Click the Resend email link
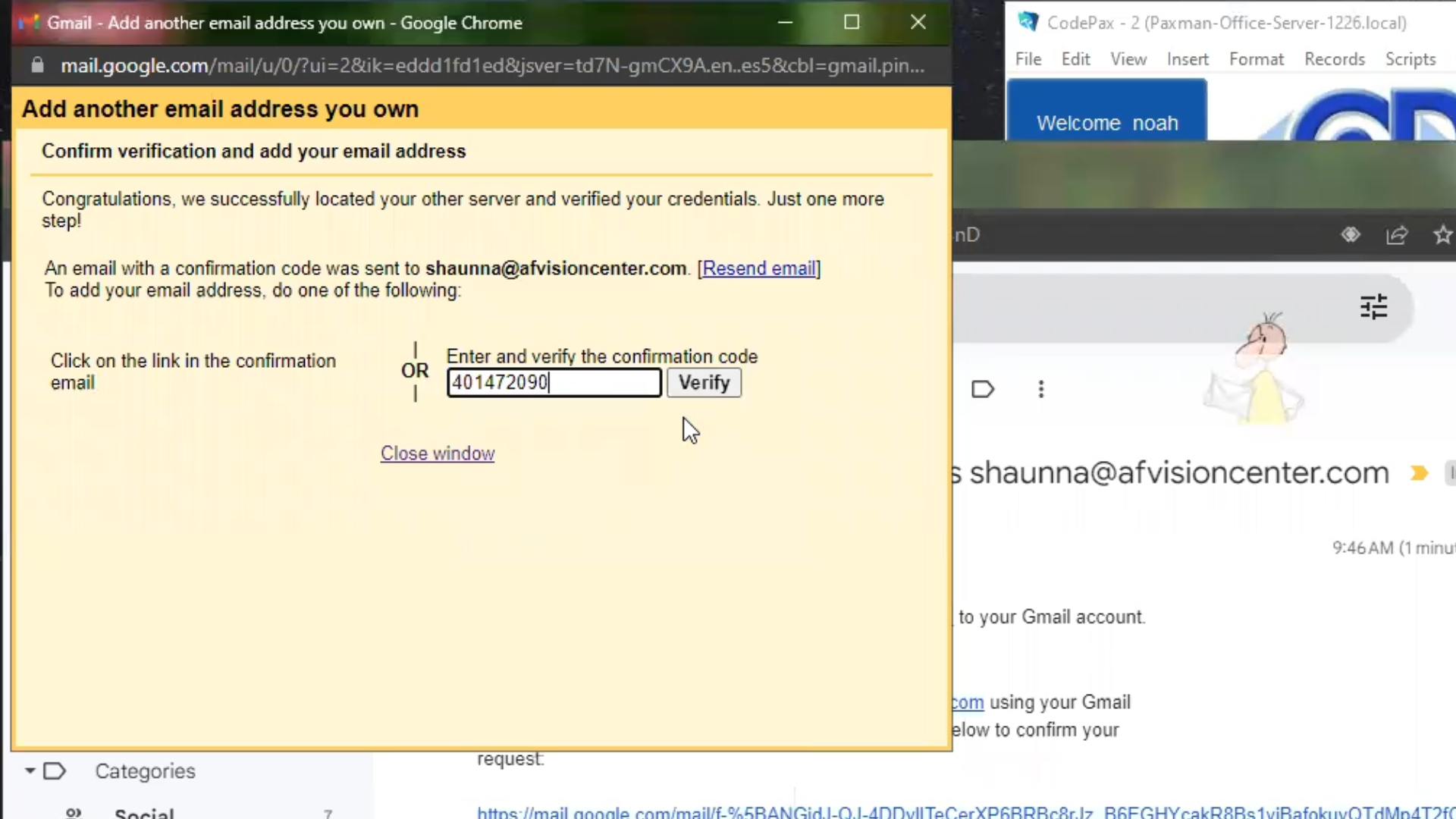1456x819 pixels. [x=759, y=268]
